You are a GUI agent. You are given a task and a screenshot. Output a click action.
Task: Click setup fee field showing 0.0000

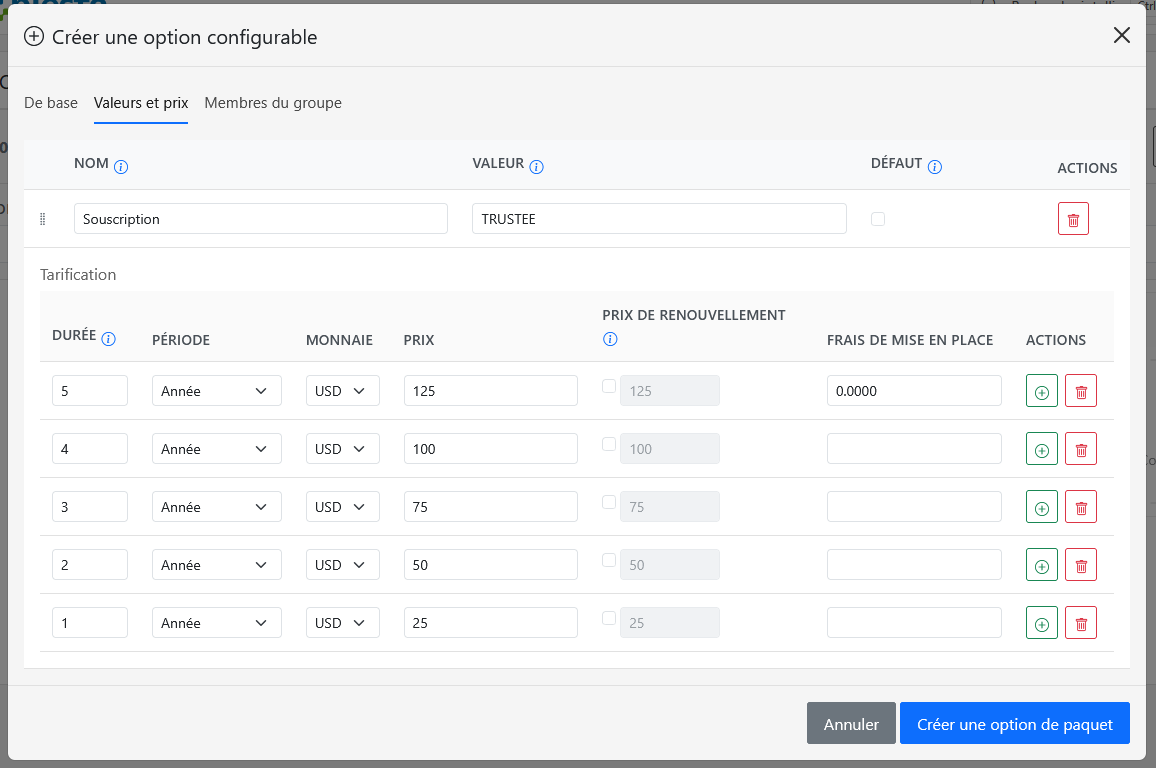(x=914, y=391)
